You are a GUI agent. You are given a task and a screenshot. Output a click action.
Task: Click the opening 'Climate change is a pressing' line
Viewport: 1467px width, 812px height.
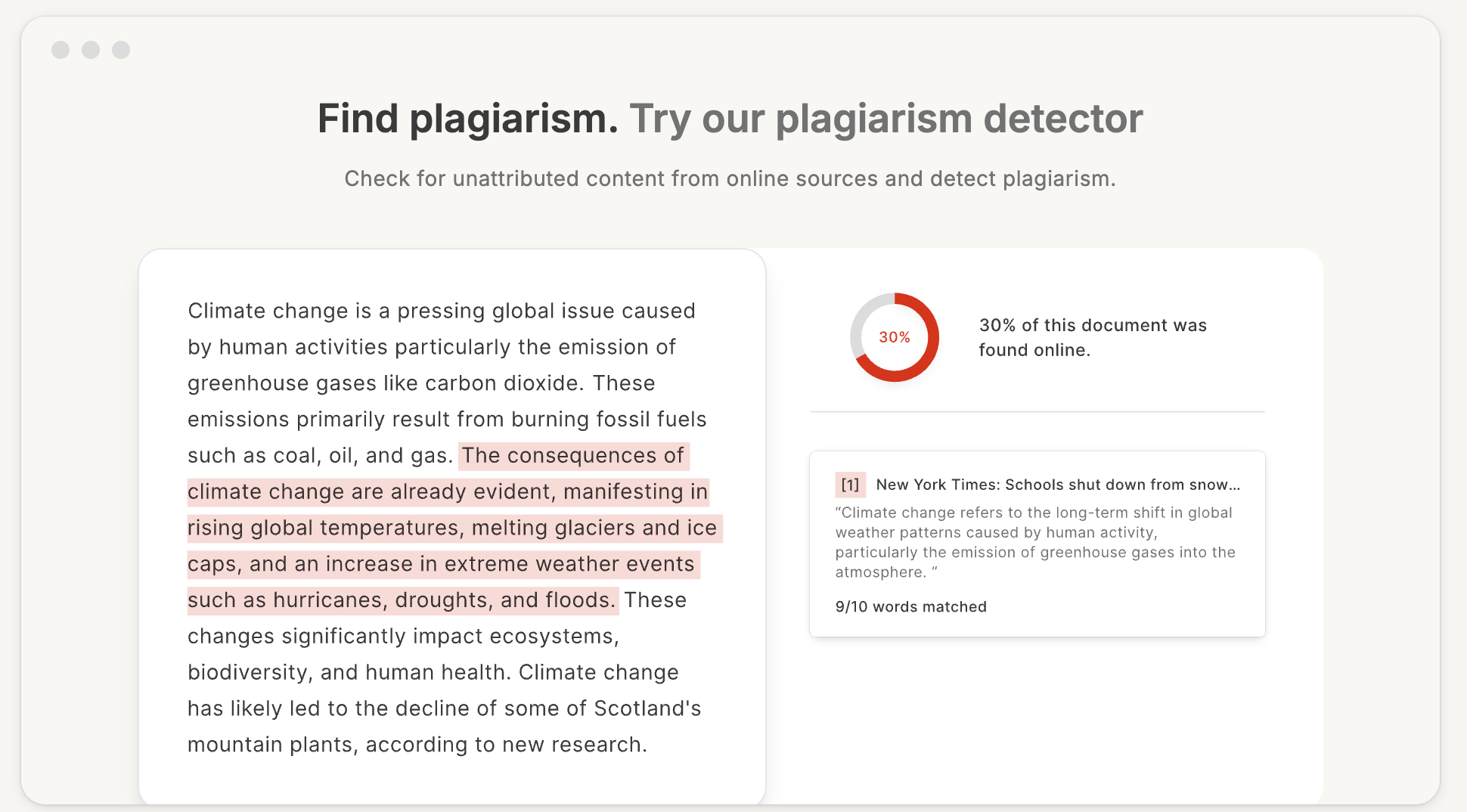[x=442, y=311]
